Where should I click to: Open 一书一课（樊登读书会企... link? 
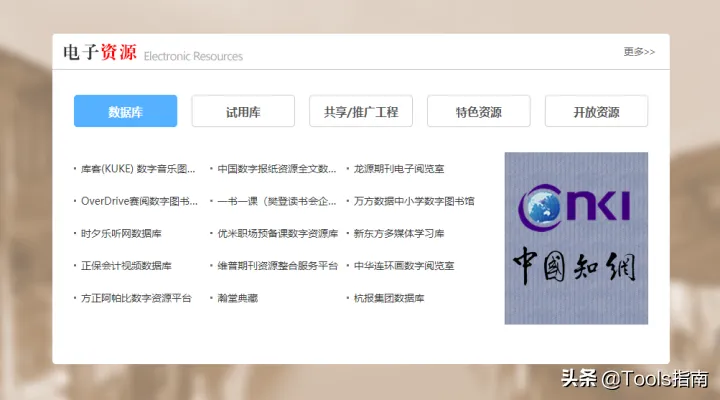coord(277,201)
